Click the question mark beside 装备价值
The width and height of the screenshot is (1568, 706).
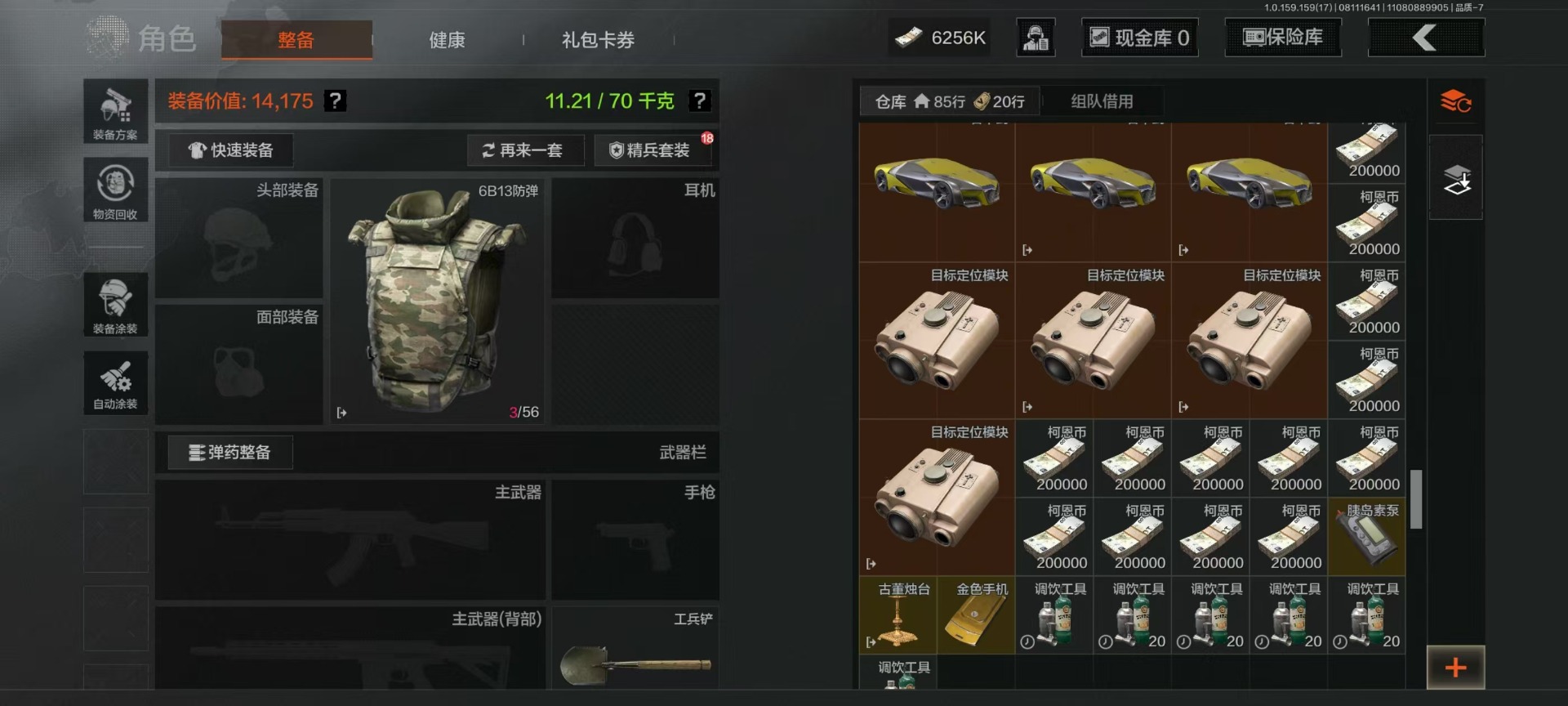coord(335,101)
